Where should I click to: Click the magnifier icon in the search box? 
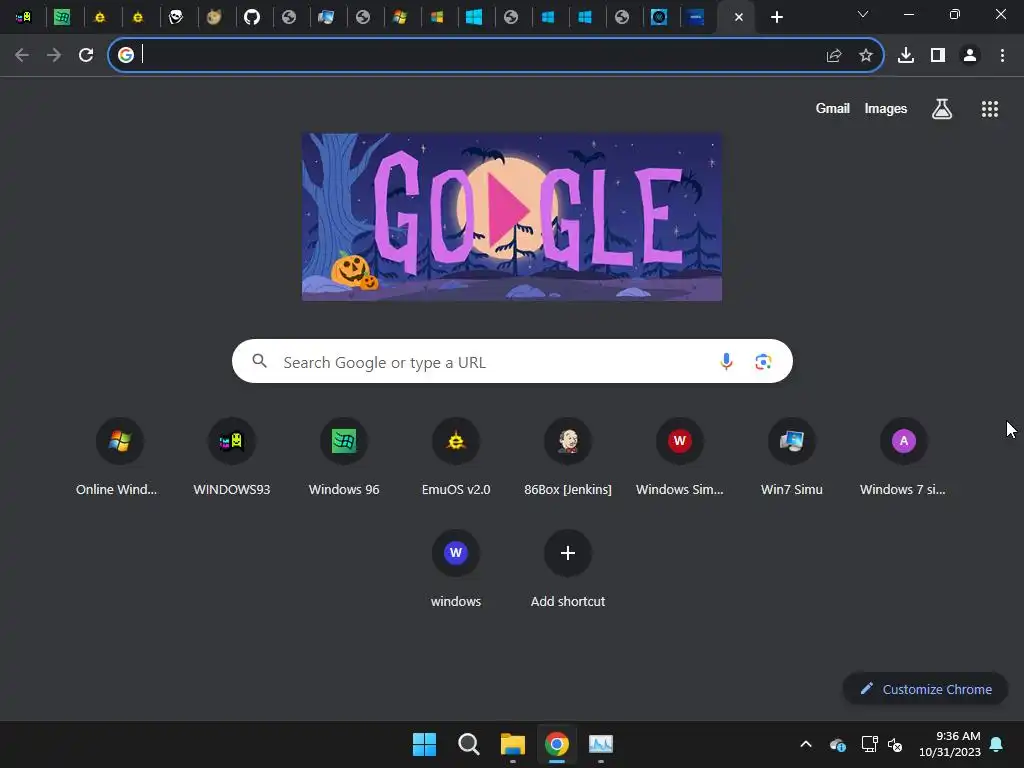[259, 361]
